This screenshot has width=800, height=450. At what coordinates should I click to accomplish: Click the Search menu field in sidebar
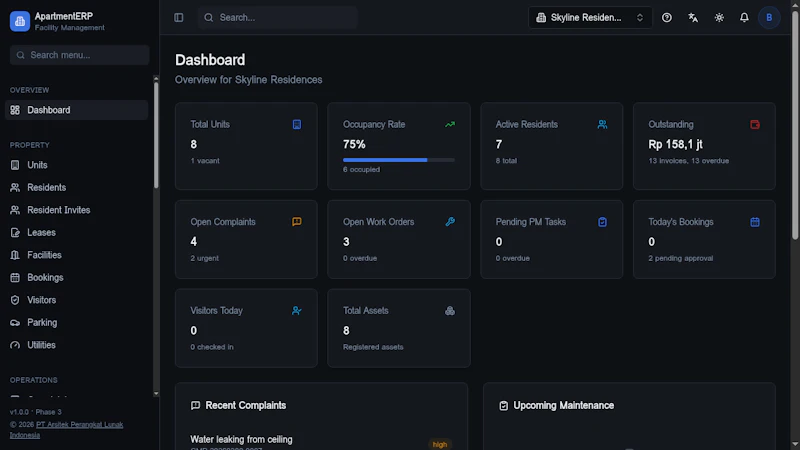(80, 55)
